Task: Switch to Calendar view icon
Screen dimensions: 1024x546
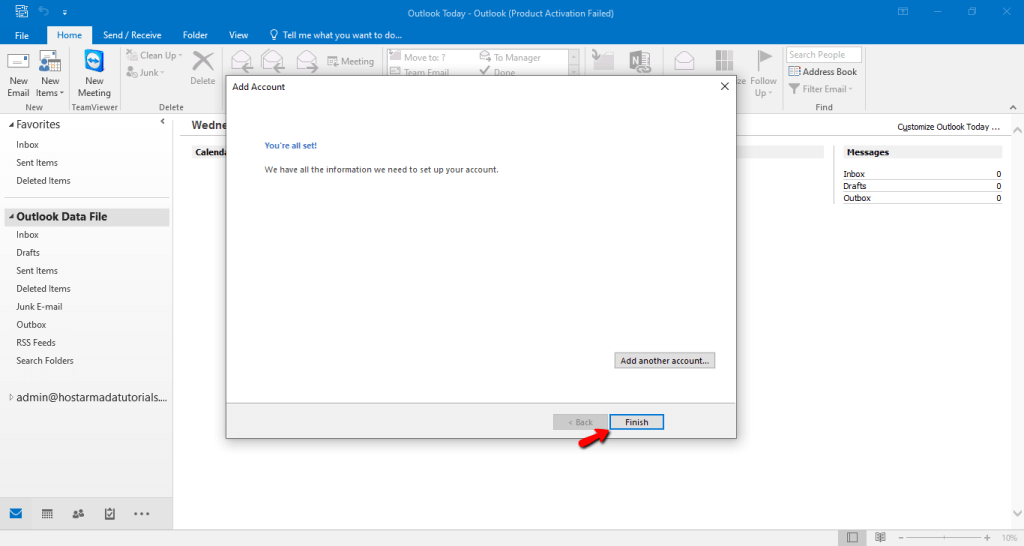Action: tap(47, 513)
